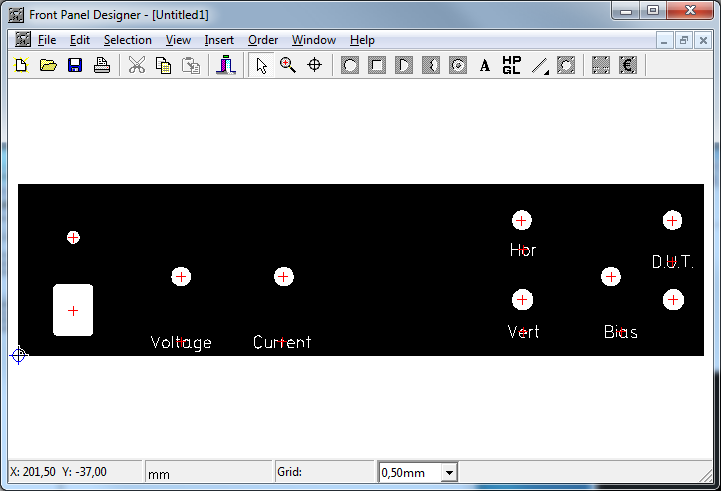Toggle the arrow selection pointer tool

[x=261, y=66]
